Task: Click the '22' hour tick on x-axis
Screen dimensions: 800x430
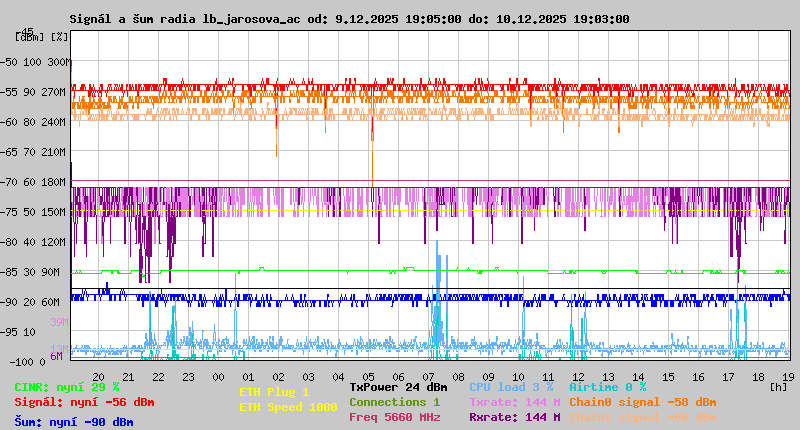Action: coord(159,377)
